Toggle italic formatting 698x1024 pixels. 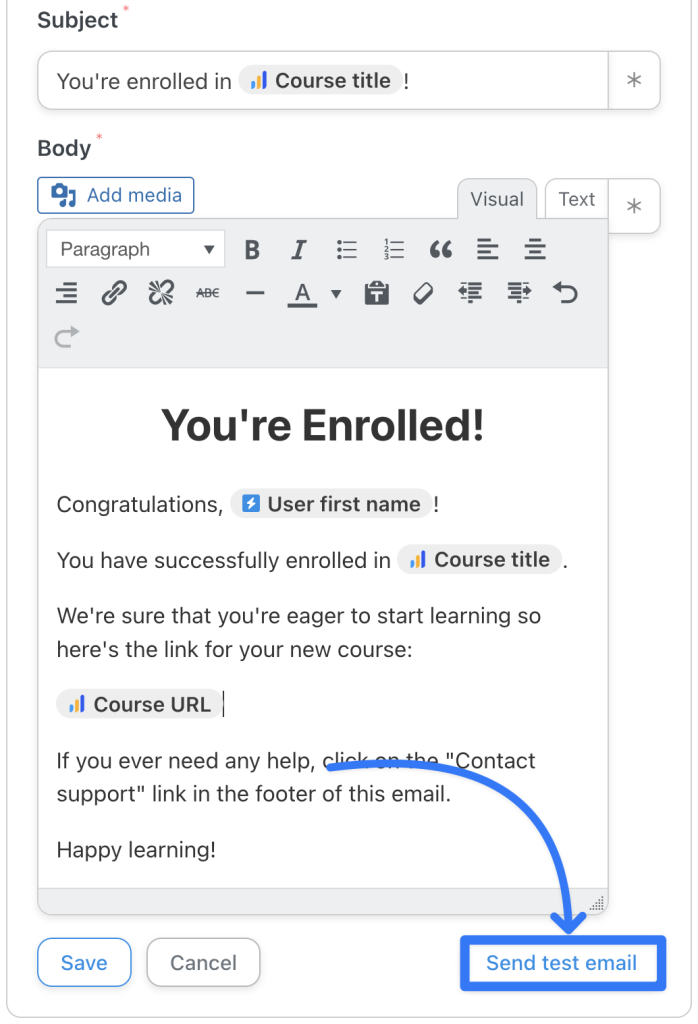tap(299, 249)
